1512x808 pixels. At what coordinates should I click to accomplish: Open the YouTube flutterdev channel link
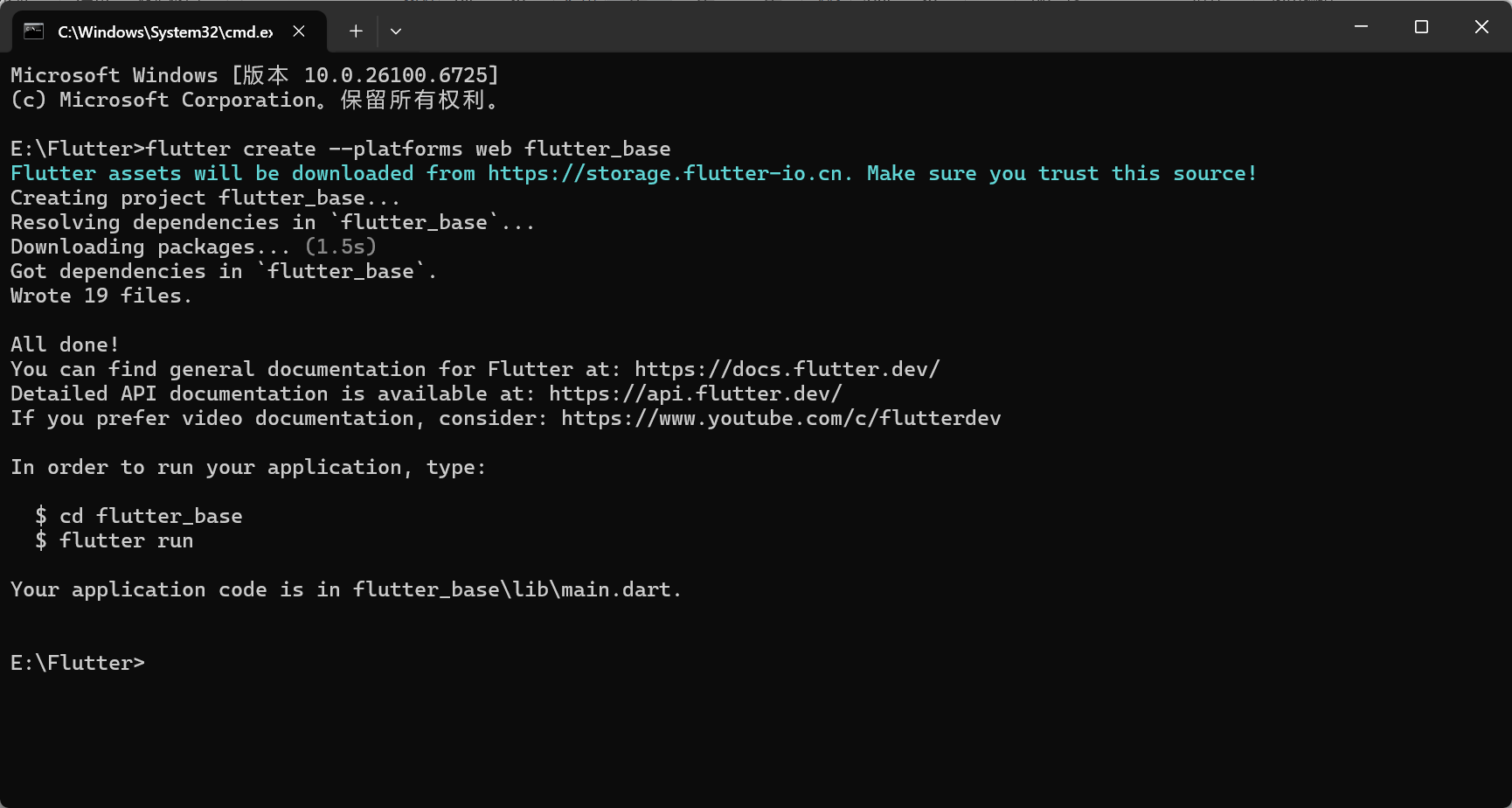pyautogui.click(x=782, y=418)
